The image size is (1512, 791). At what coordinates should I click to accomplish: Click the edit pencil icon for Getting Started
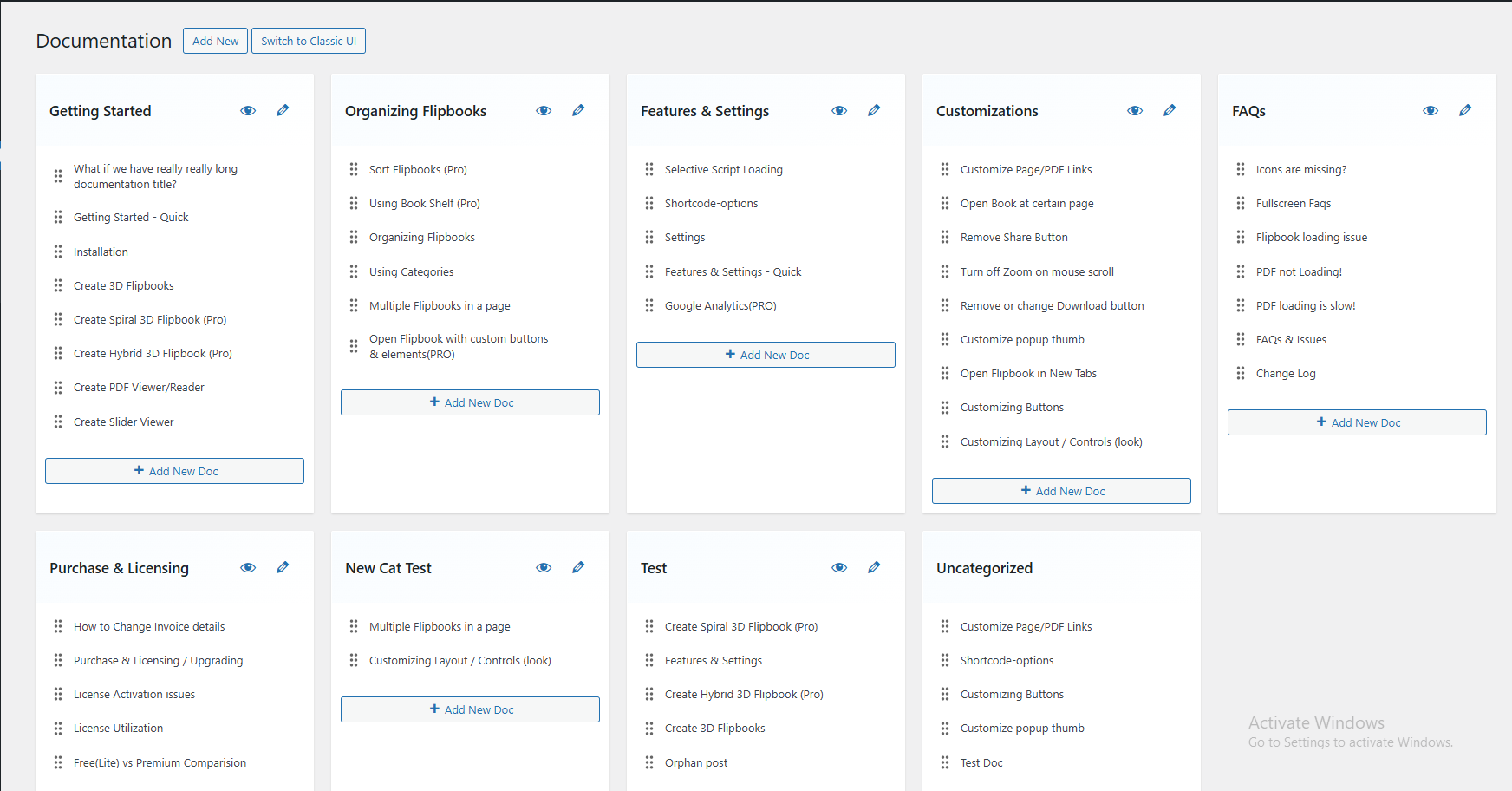pos(283,110)
